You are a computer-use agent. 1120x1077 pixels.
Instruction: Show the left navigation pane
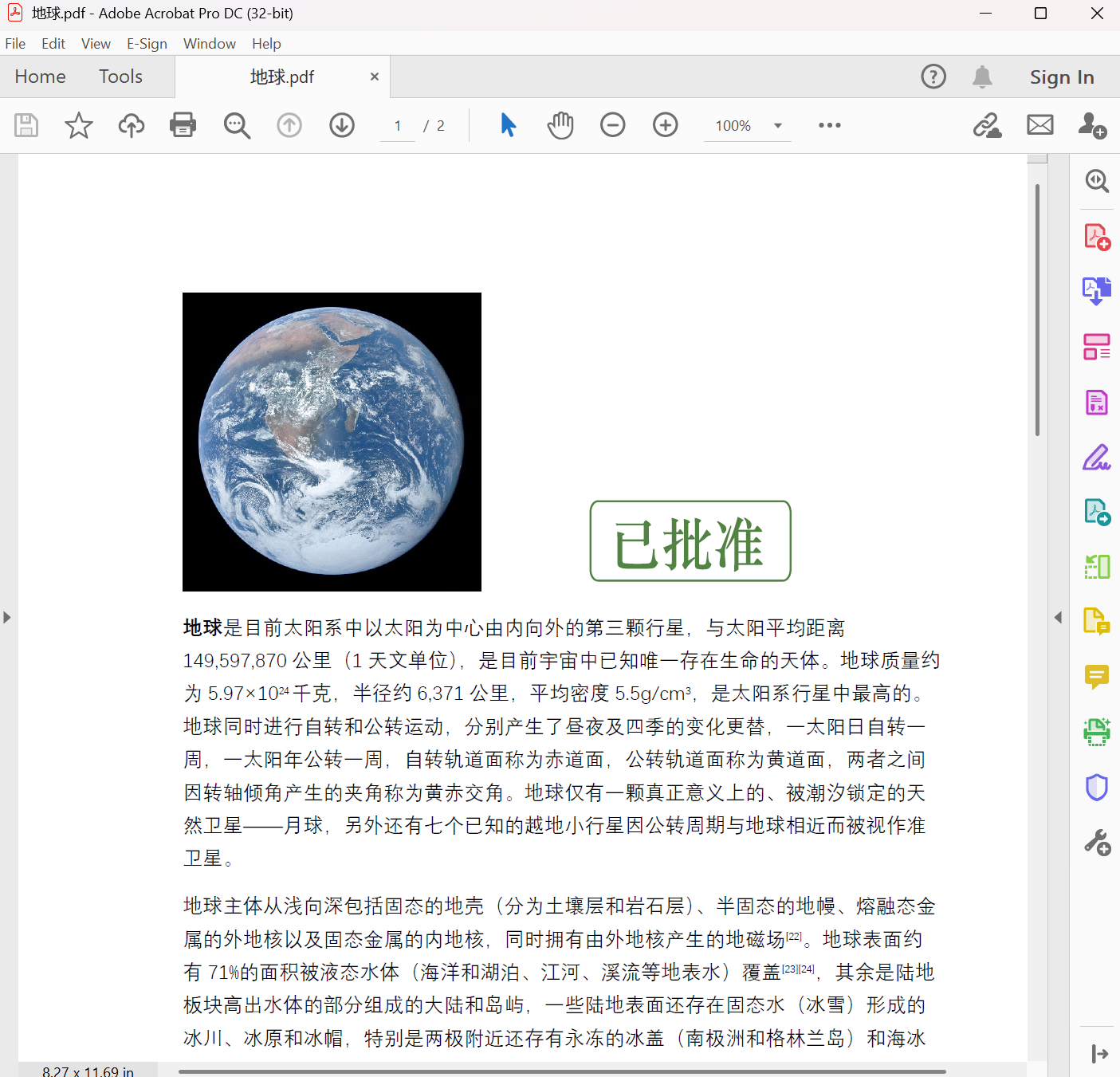7,617
